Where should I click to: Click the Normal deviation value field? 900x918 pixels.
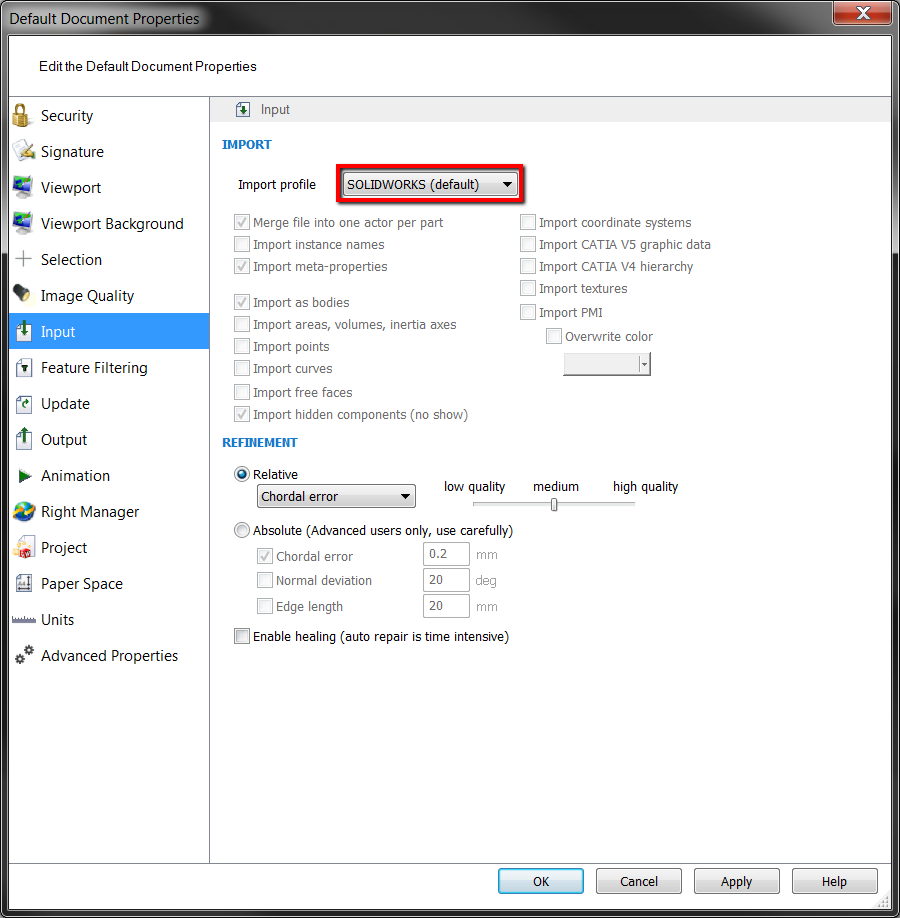(x=446, y=580)
